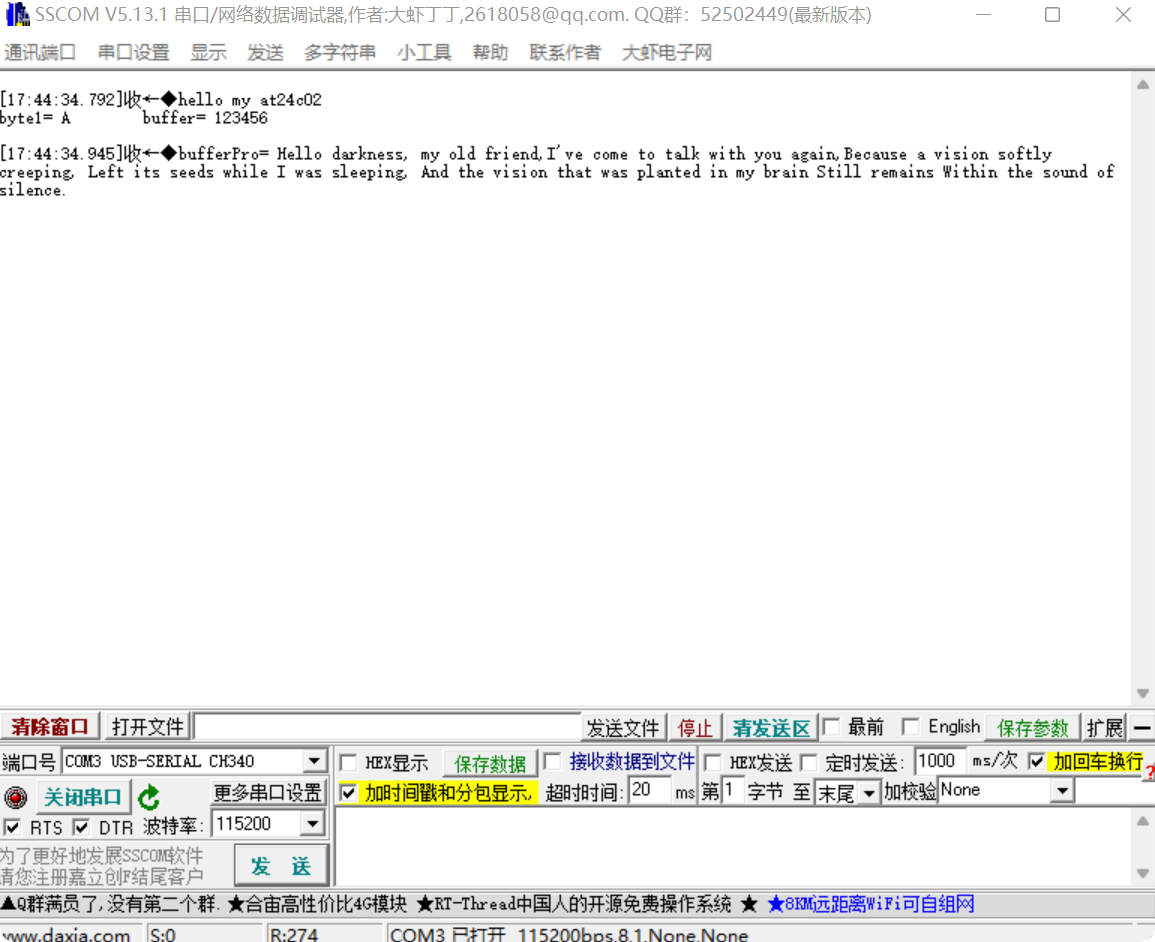1155x942 pixels.
Task: Click the file path input field
Action: coord(387,727)
